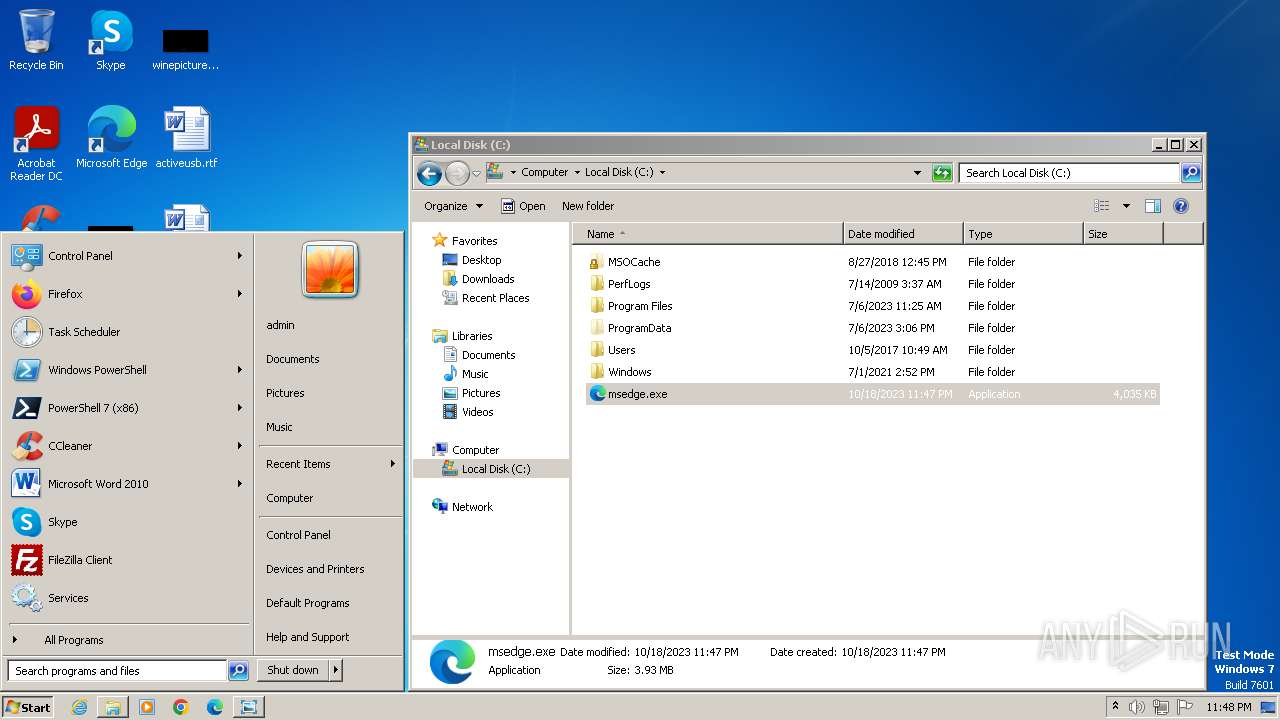Expand Windows PowerShell jump list arrow
Viewport: 1280px width, 720px height.
240,370
